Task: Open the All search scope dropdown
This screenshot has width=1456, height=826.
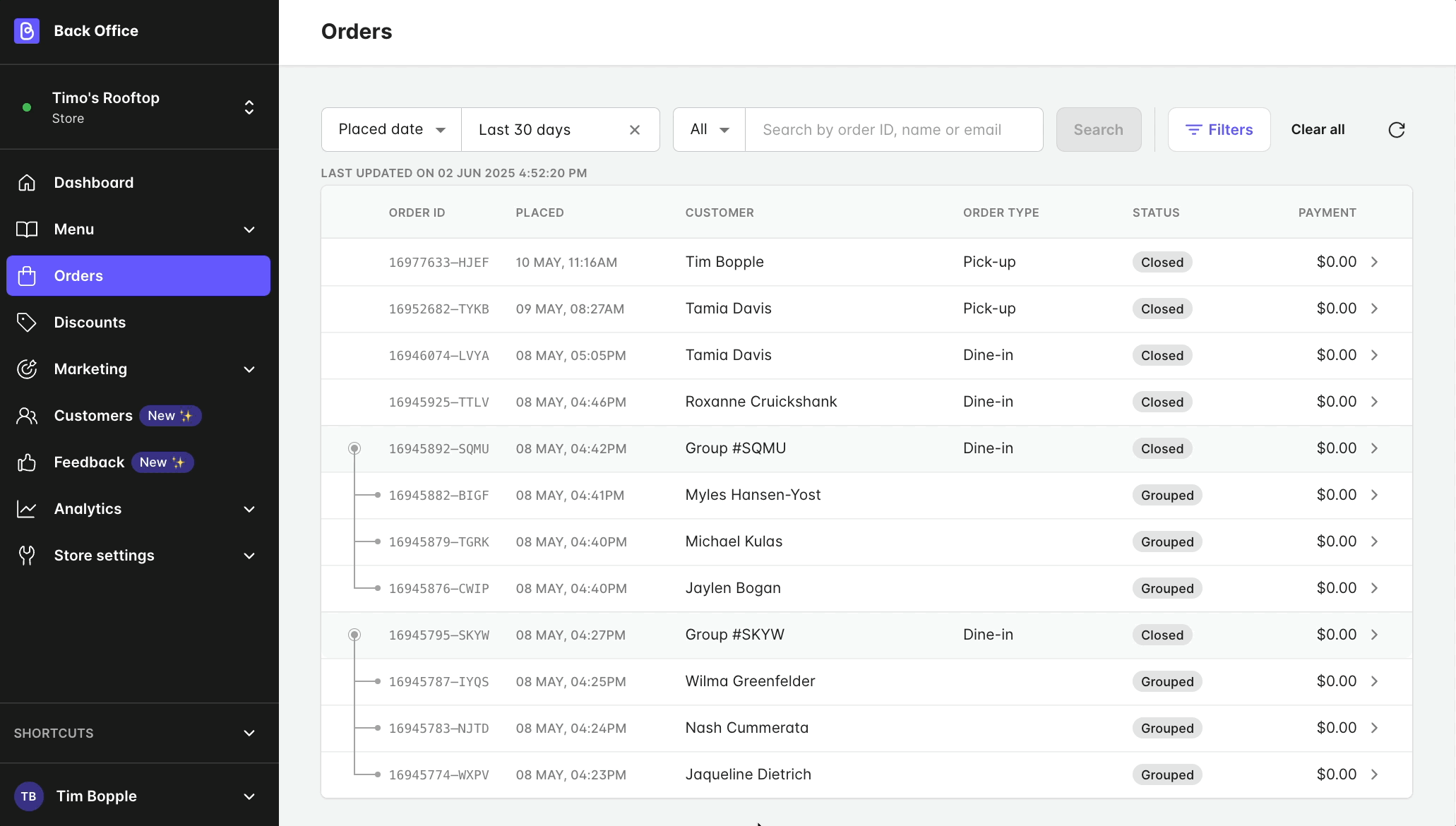Action: click(x=709, y=130)
